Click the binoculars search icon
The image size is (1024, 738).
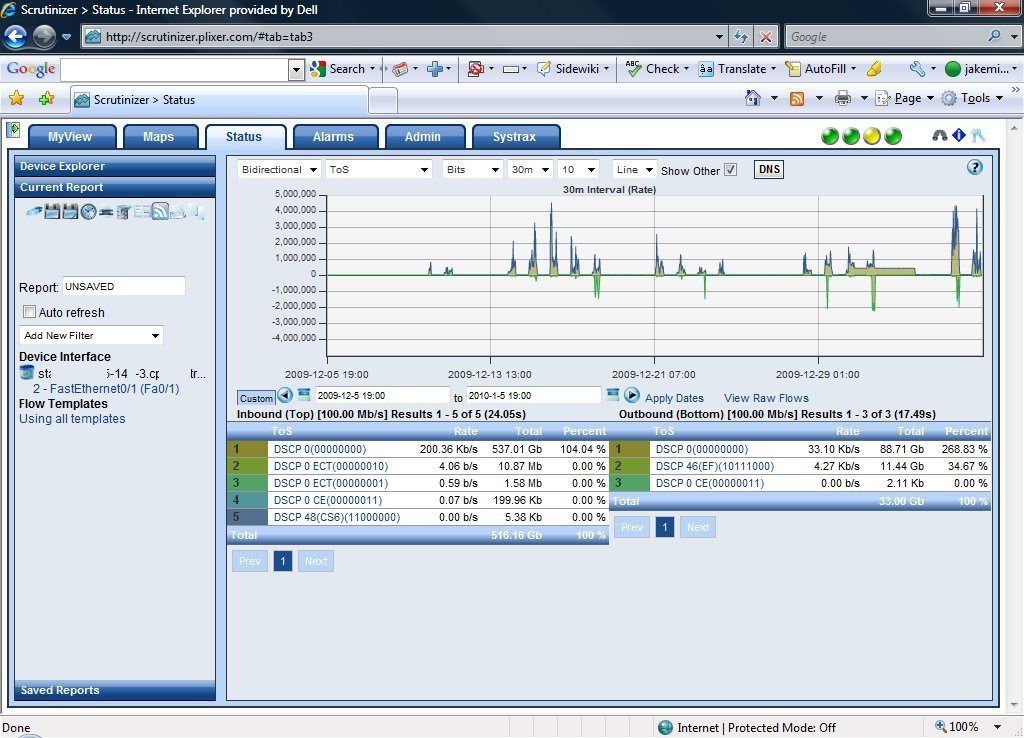pyautogui.click(x=939, y=135)
